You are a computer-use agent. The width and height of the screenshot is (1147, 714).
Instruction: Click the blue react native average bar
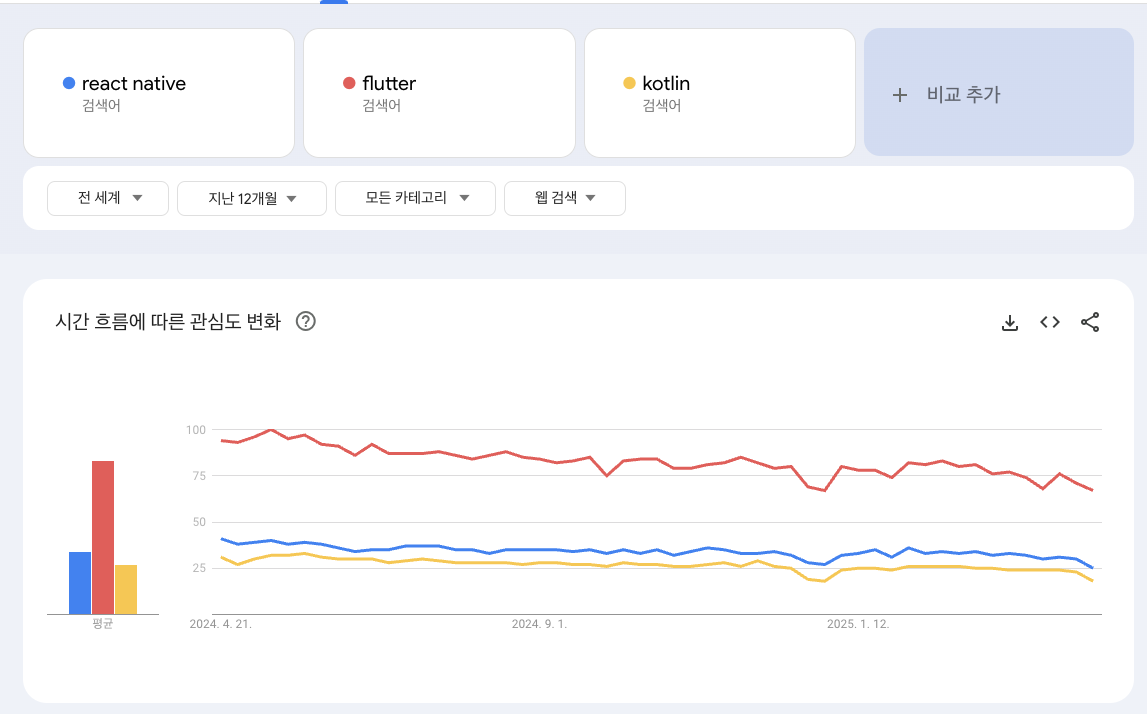tap(80, 583)
